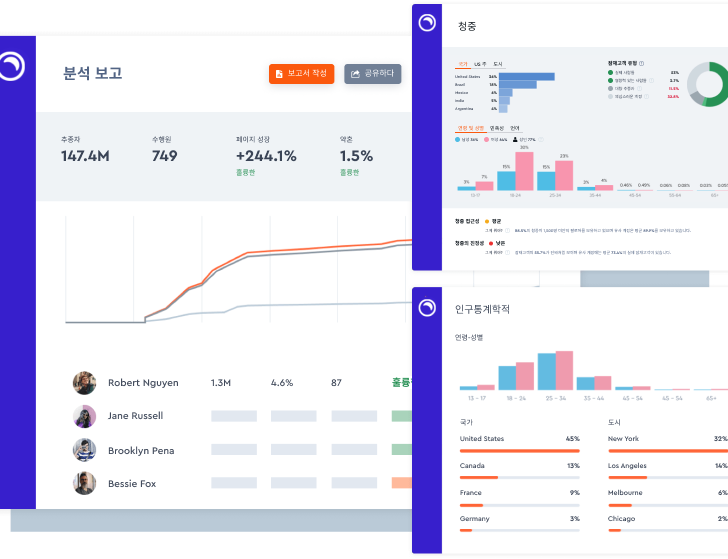728x559 pixels.
Task: Select the 연령 및 성별 tab
Action: click(470, 128)
